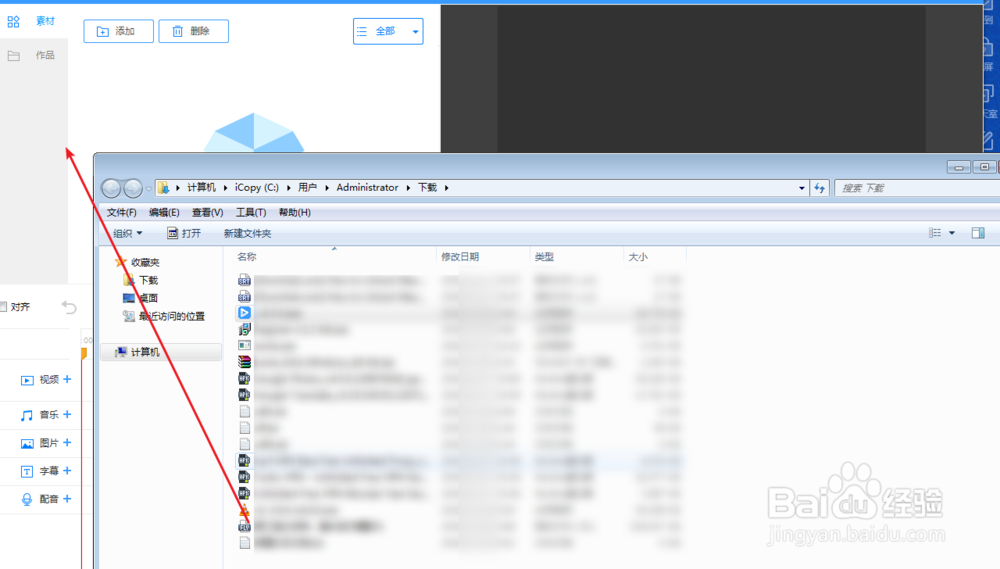Click 下载 in address path
The width and height of the screenshot is (1000, 569).
(x=427, y=188)
